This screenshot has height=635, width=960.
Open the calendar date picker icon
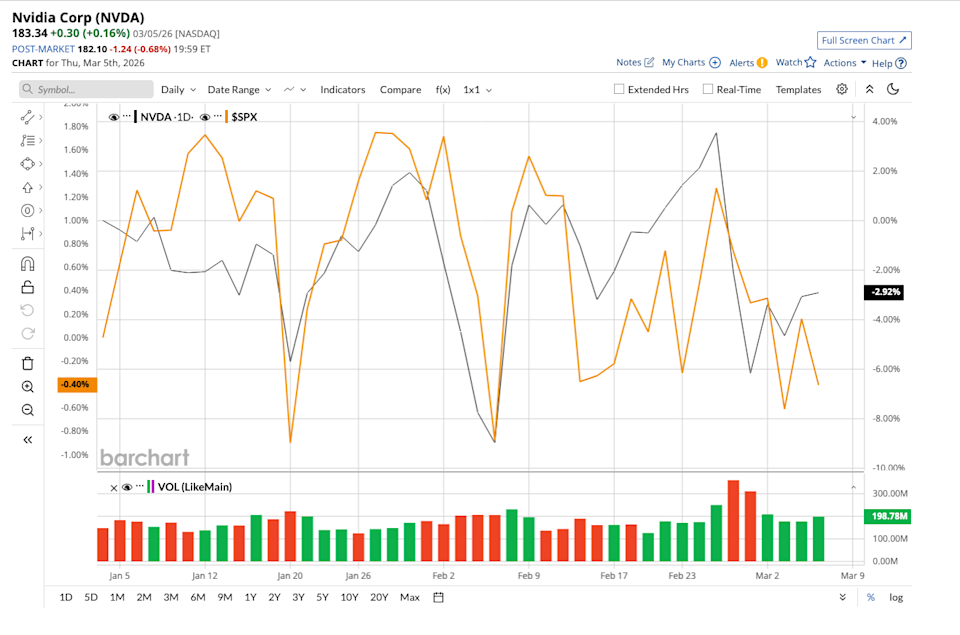tap(438, 597)
